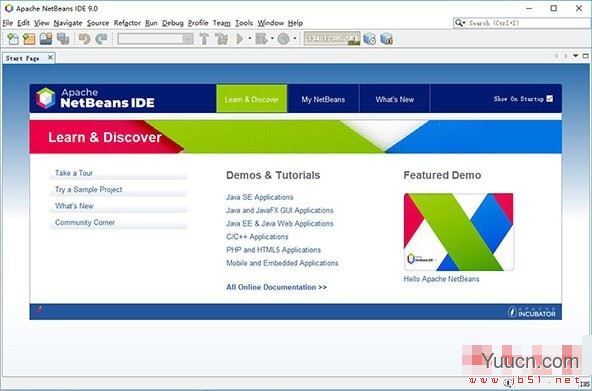Open the Navigate menu
Image resolution: width=592 pixels, height=391 pixels.
[68, 23]
